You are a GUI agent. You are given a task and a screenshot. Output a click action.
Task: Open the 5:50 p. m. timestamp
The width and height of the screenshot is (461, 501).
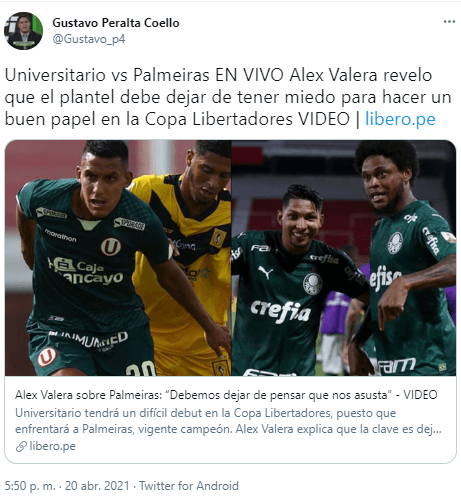(30, 486)
